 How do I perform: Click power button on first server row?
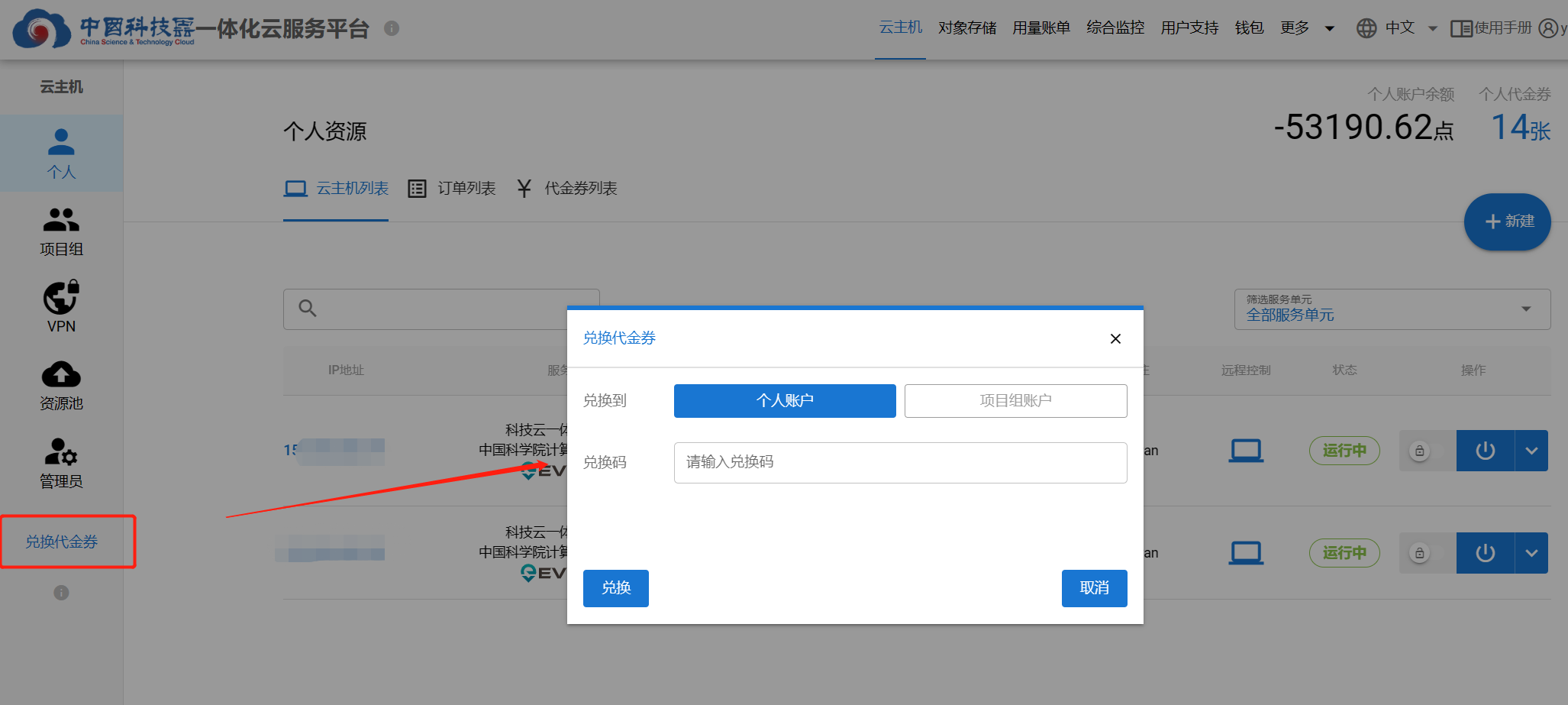click(1486, 451)
